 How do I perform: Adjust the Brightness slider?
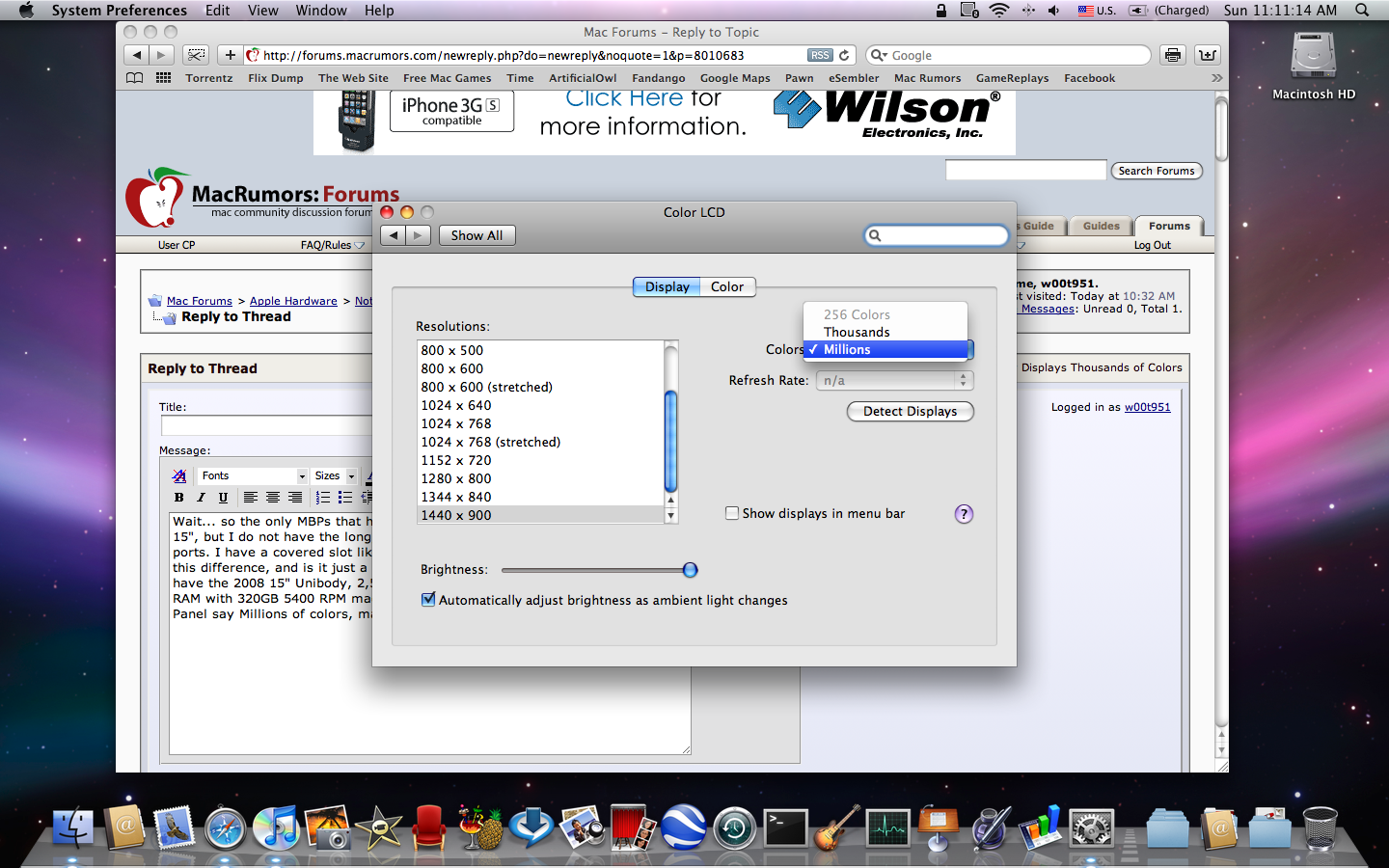pyautogui.click(x=691, y=570)
